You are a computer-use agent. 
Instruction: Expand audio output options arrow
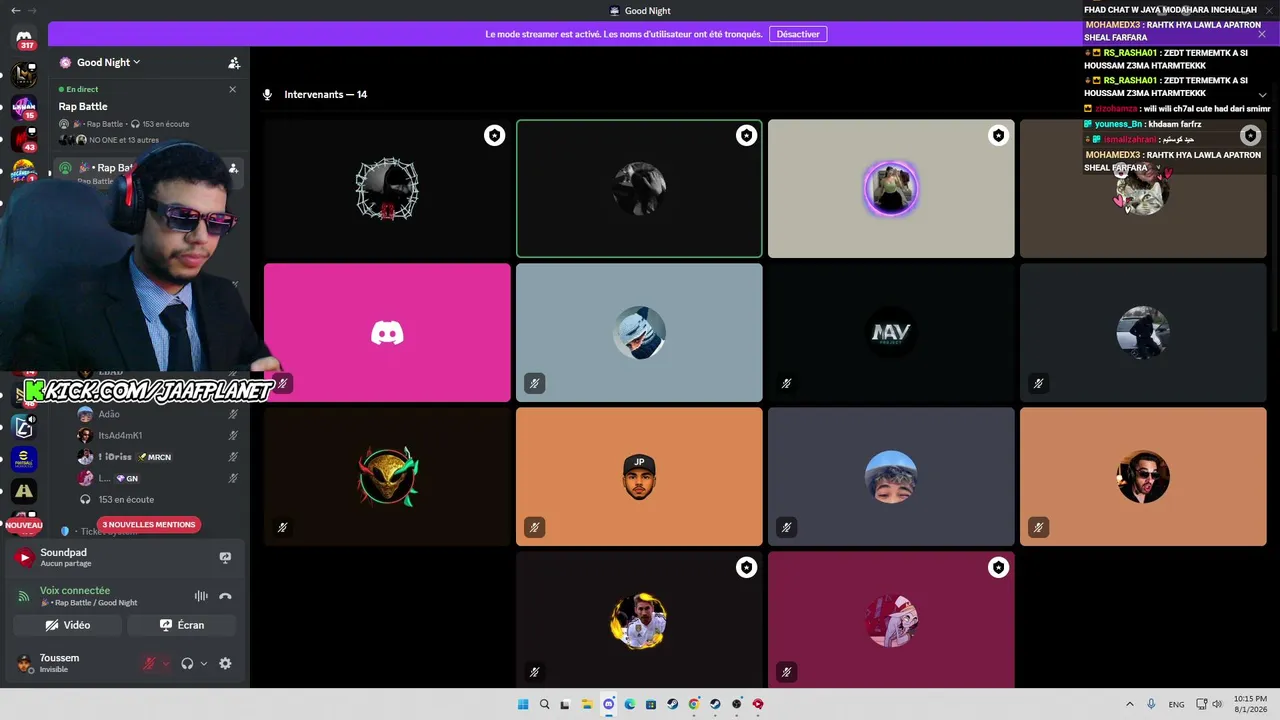[204, 663]
